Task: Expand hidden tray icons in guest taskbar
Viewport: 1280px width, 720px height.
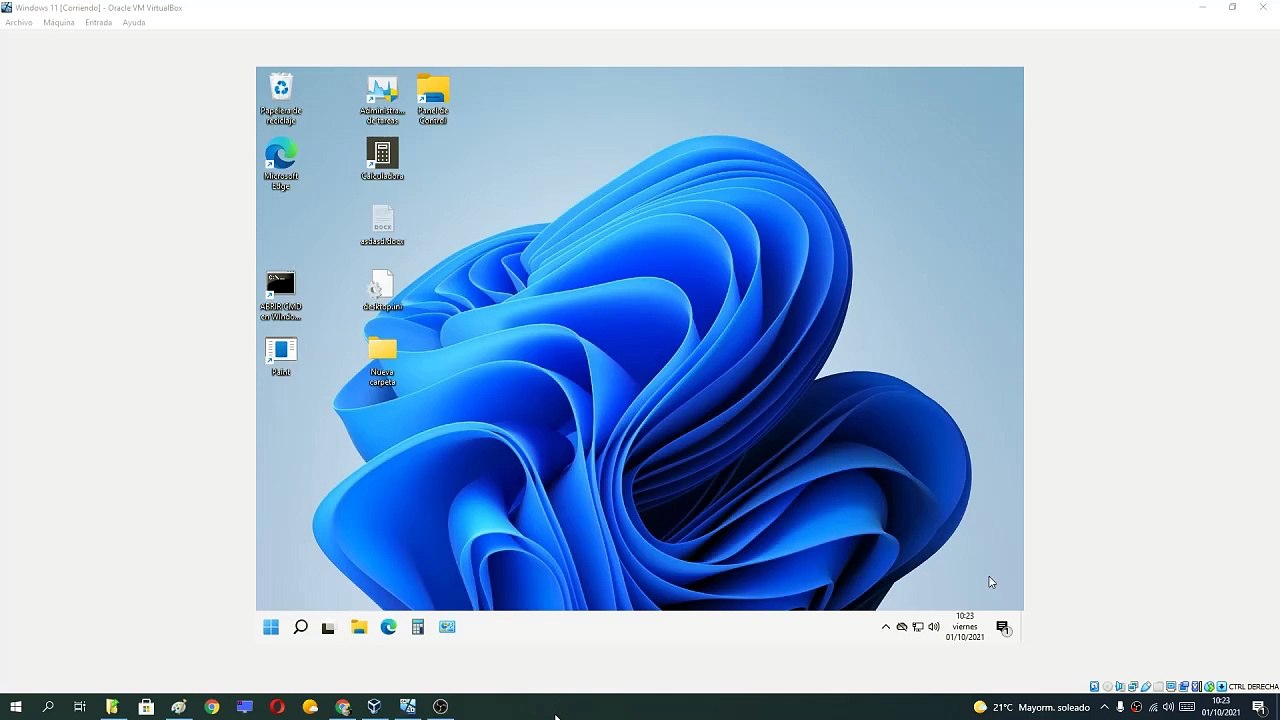Action: [885, 627]
